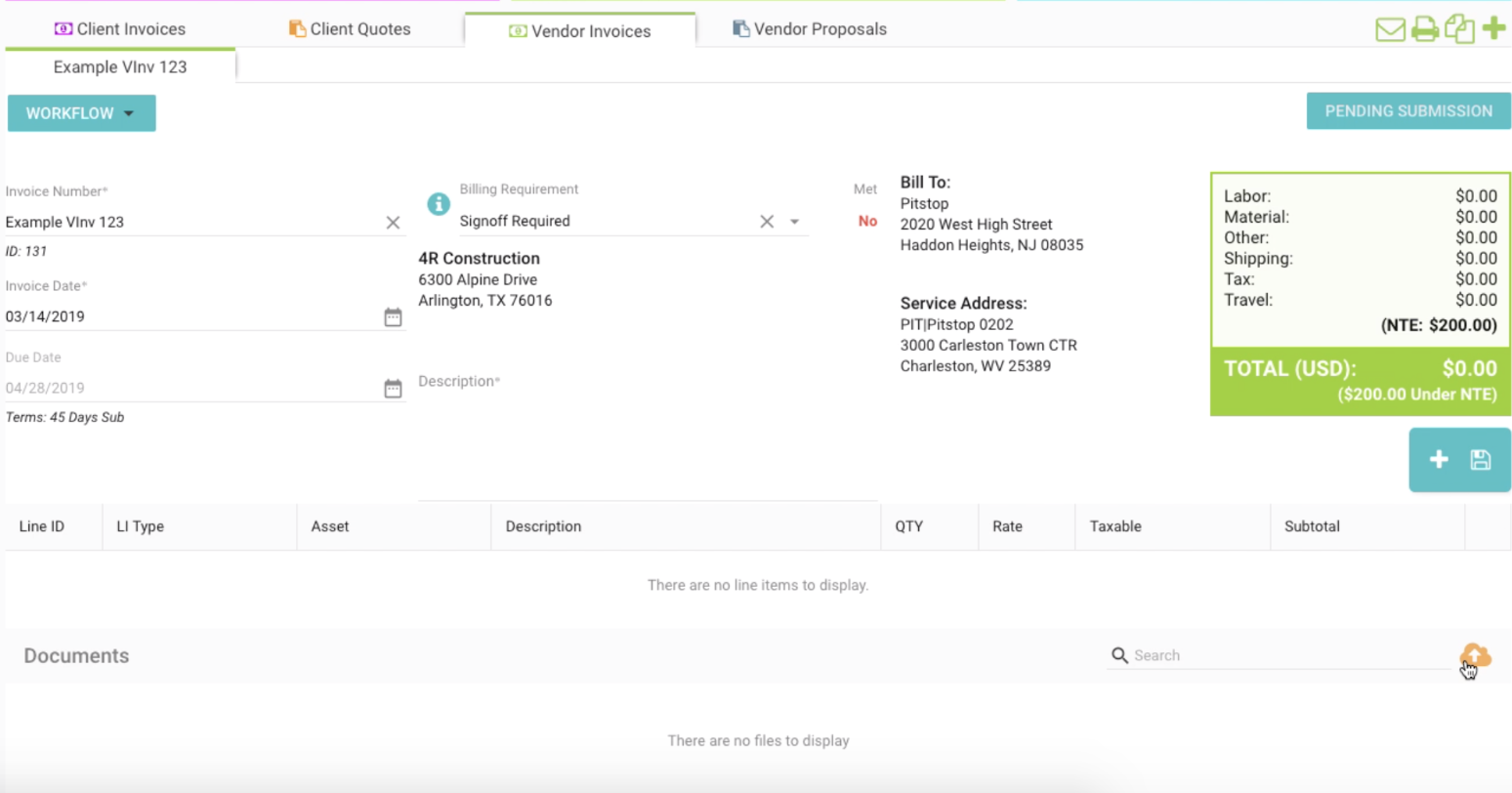Click the Pitstop Bill To name

click(x=924, y=203)
